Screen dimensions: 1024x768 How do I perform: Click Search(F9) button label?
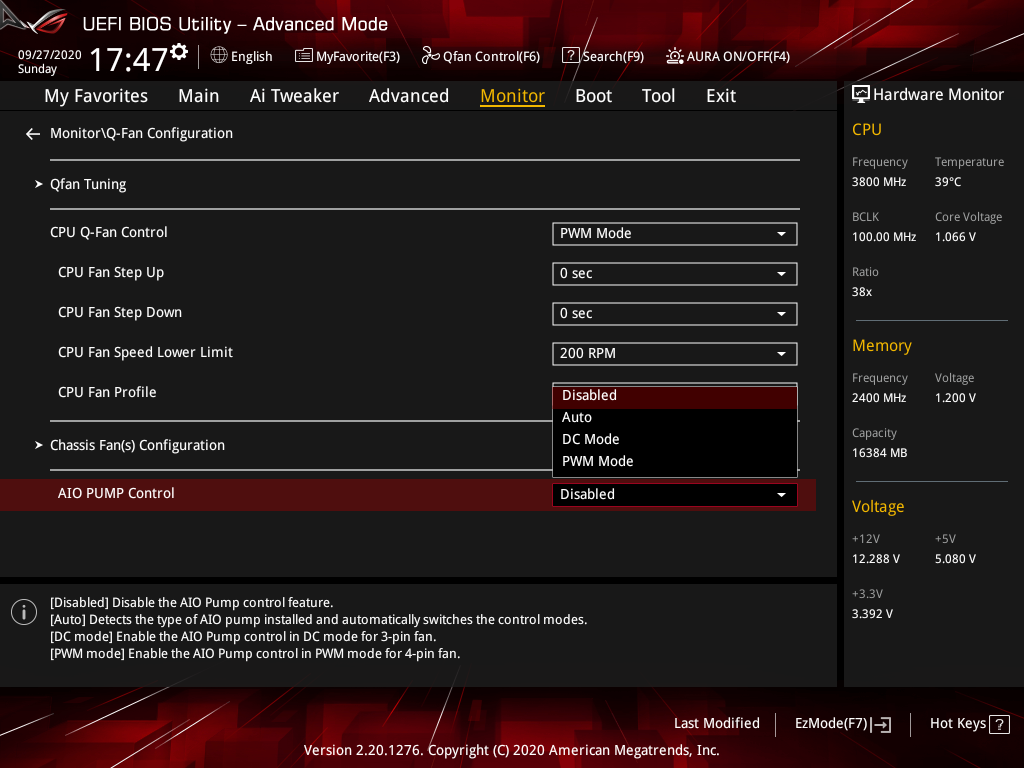613,57
